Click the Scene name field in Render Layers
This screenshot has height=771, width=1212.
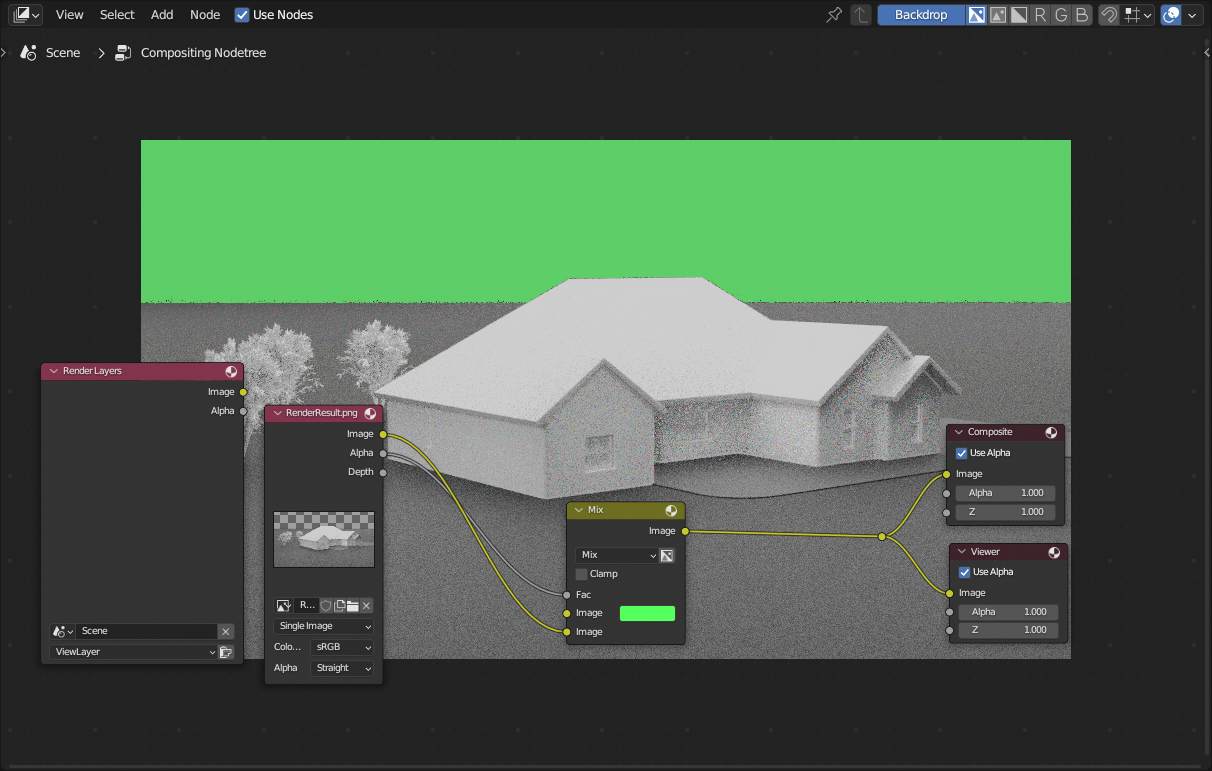(147, 631)
